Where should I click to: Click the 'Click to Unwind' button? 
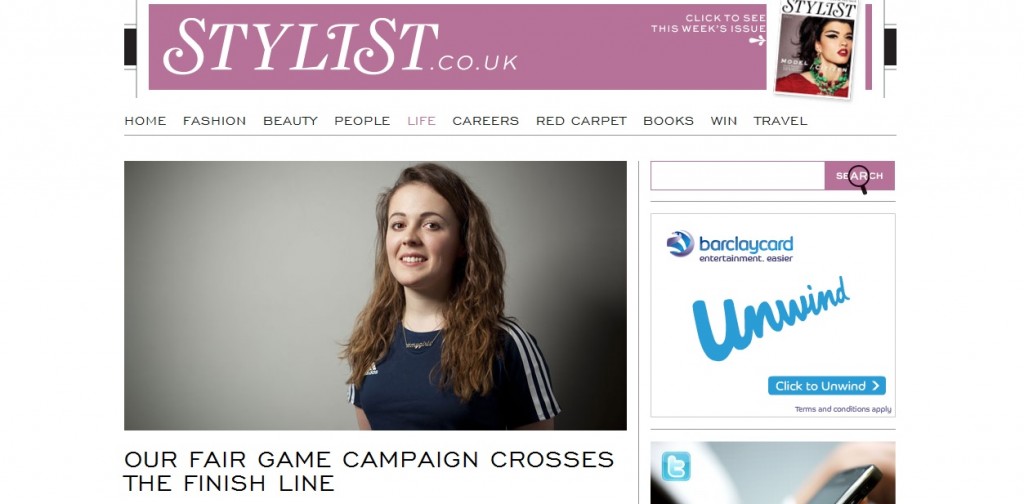pyautogui.click(x=827, y=386)
